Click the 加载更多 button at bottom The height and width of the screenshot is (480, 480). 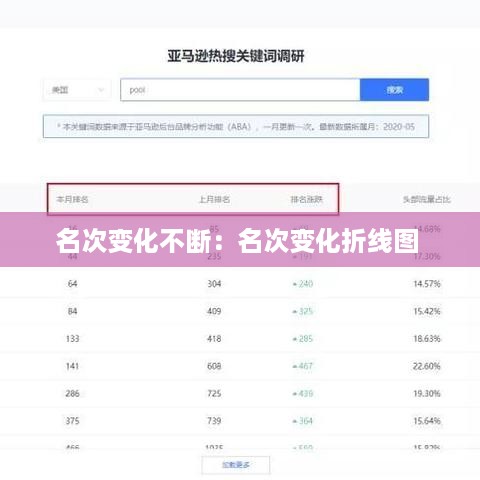click(x=236, y=465)
